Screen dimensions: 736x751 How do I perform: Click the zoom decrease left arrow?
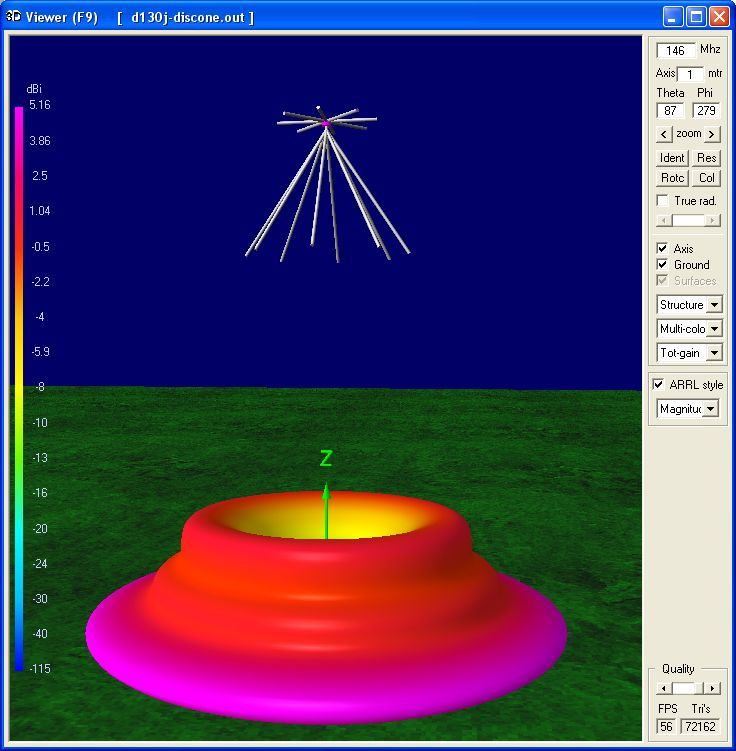(x=664, y=135)
